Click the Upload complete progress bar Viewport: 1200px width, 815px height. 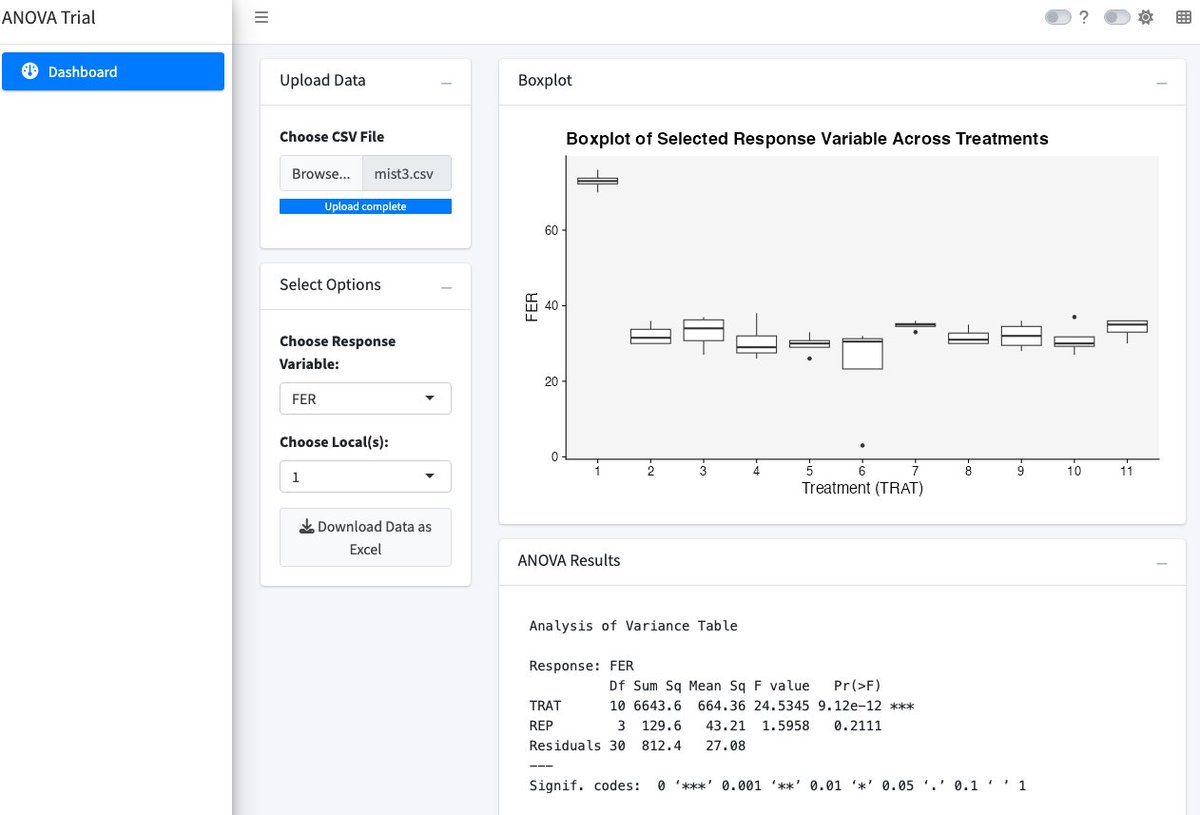tap(365, 206)
